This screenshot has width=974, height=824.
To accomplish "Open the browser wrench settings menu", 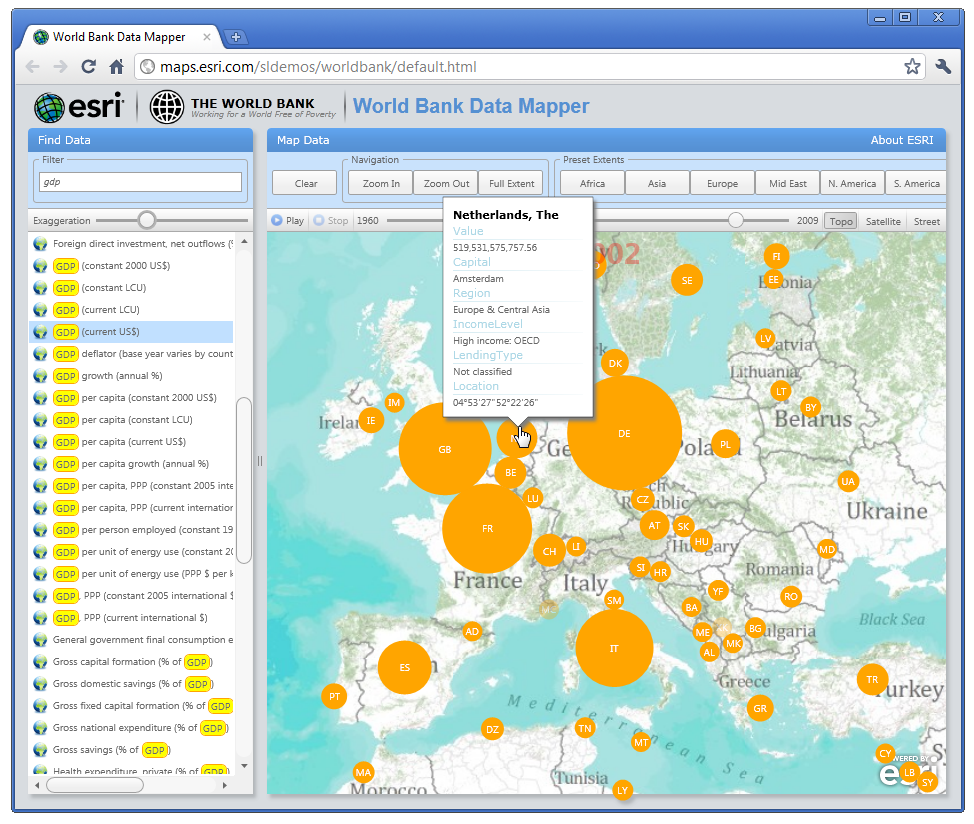I will coord(944,66).
